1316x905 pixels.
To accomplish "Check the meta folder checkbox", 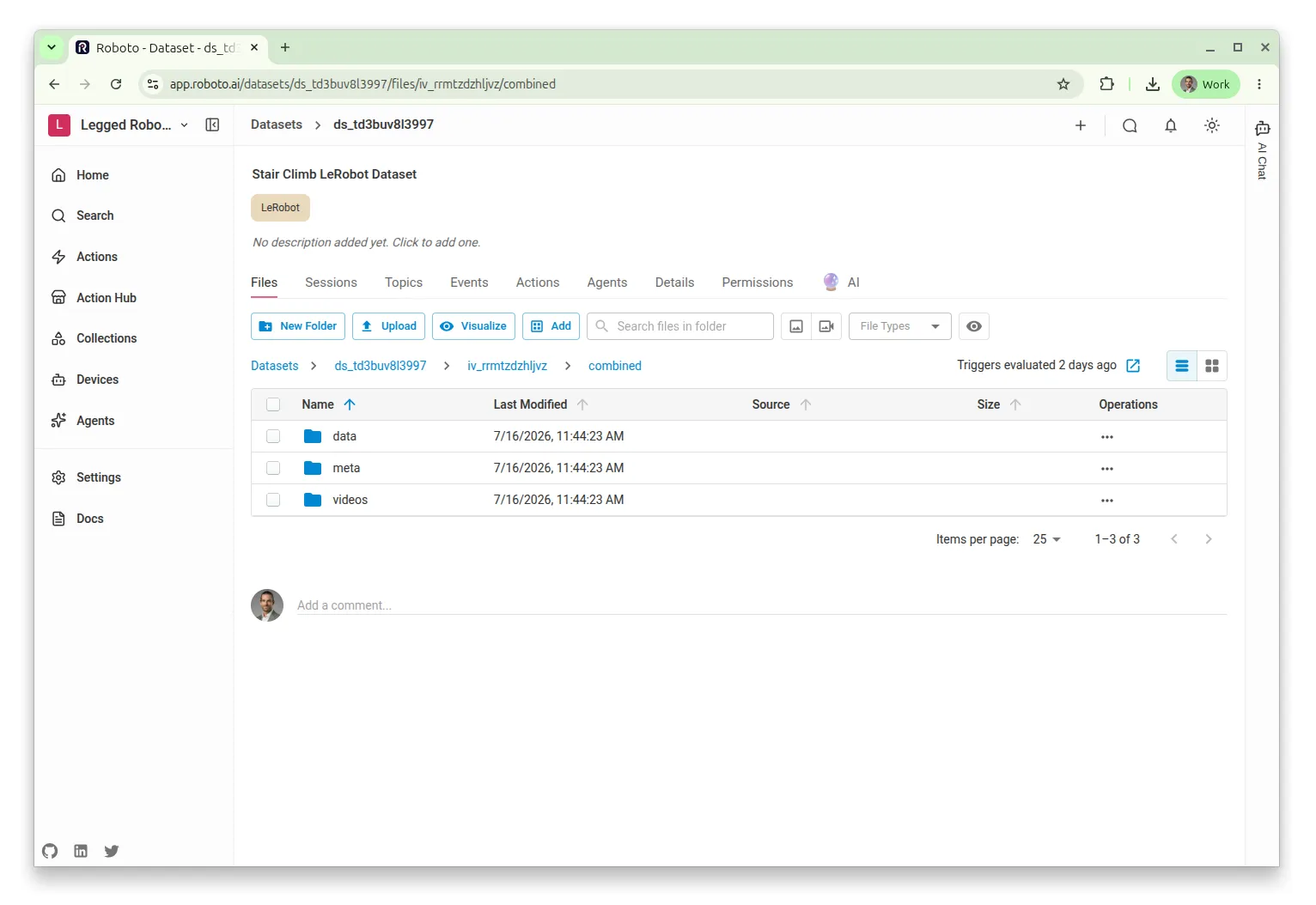I will pyautogui.click(x=273, y=468).
